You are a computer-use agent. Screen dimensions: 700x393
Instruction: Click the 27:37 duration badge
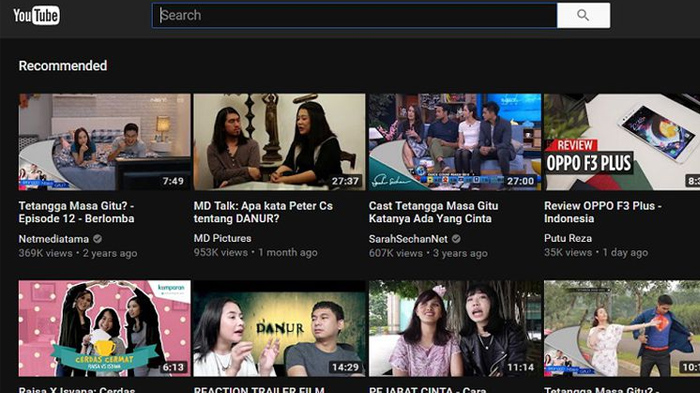(x=345, y=181)
